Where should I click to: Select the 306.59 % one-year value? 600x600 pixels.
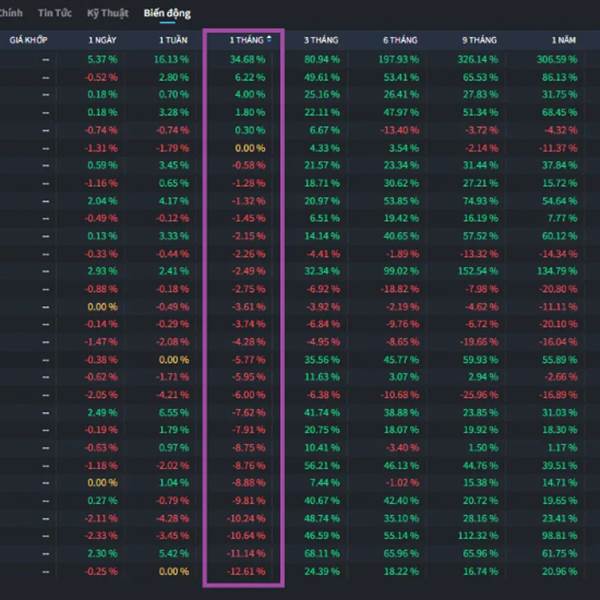559,60
